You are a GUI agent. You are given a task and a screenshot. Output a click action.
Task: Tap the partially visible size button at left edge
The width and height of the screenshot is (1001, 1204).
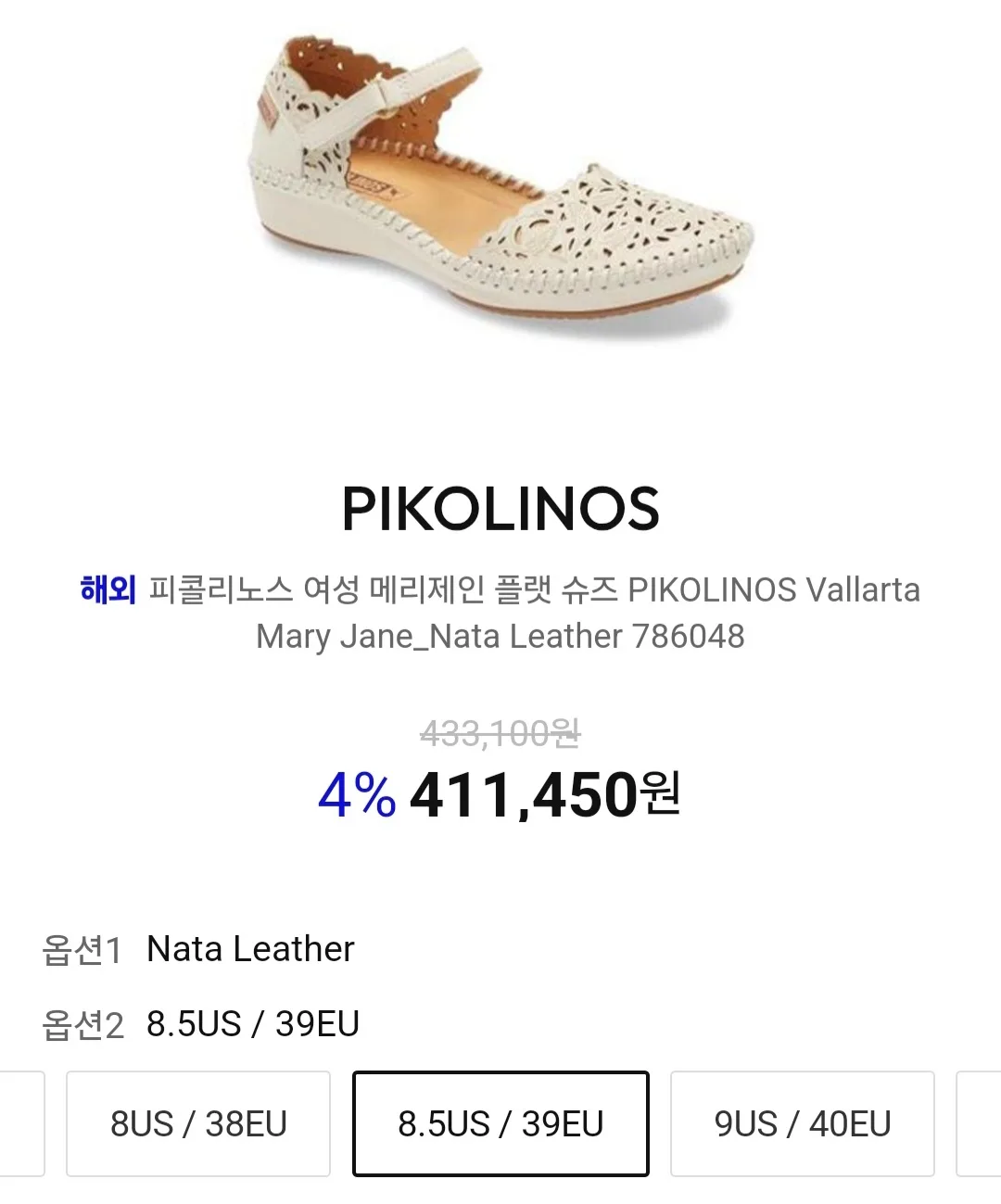click(22, 1123)
